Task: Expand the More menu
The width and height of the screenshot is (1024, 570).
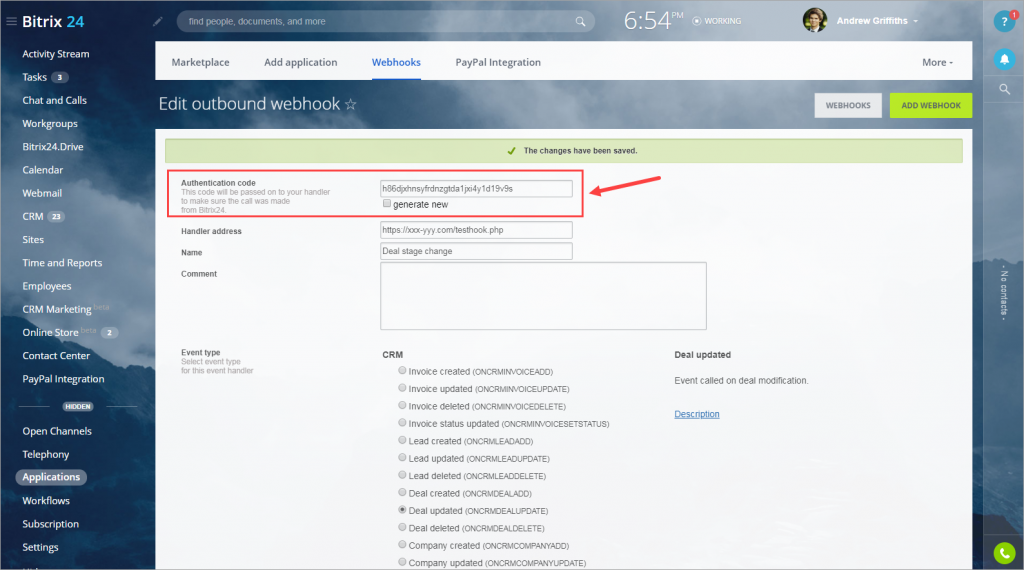Action: [x=937, y=62]
